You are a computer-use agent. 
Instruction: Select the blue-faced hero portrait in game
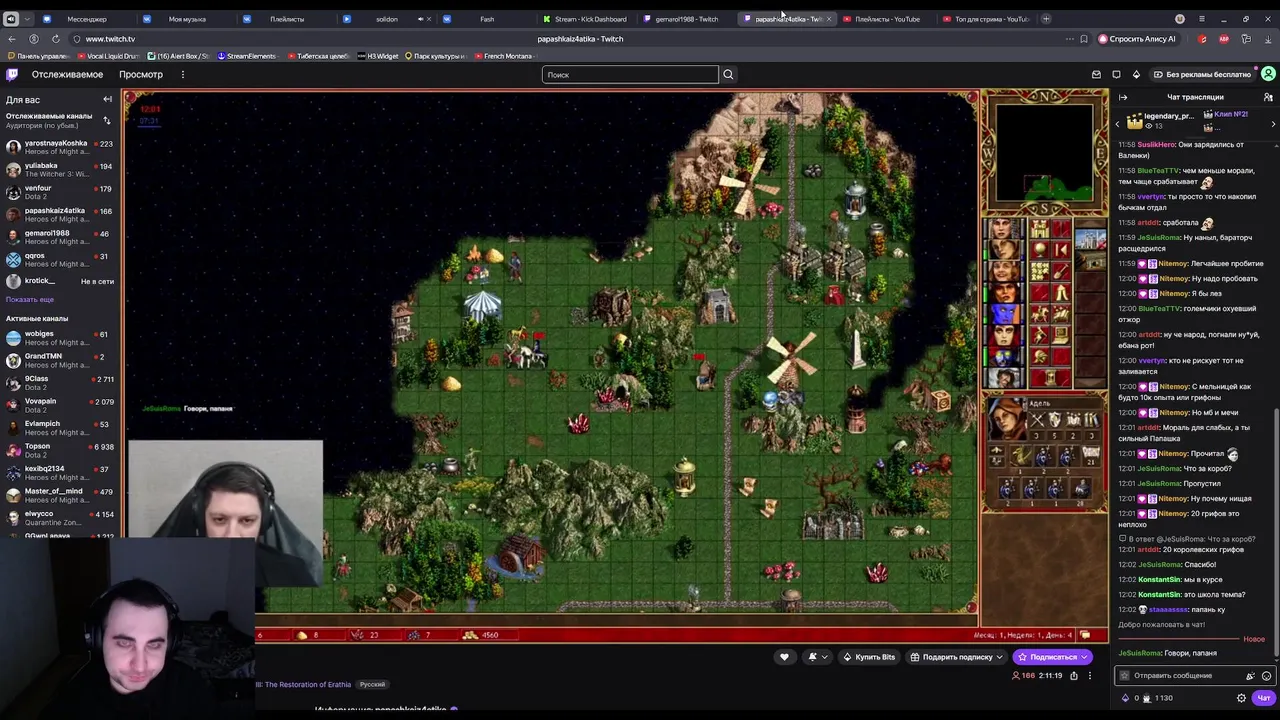pyautogui.click(x=1005, y=315)
